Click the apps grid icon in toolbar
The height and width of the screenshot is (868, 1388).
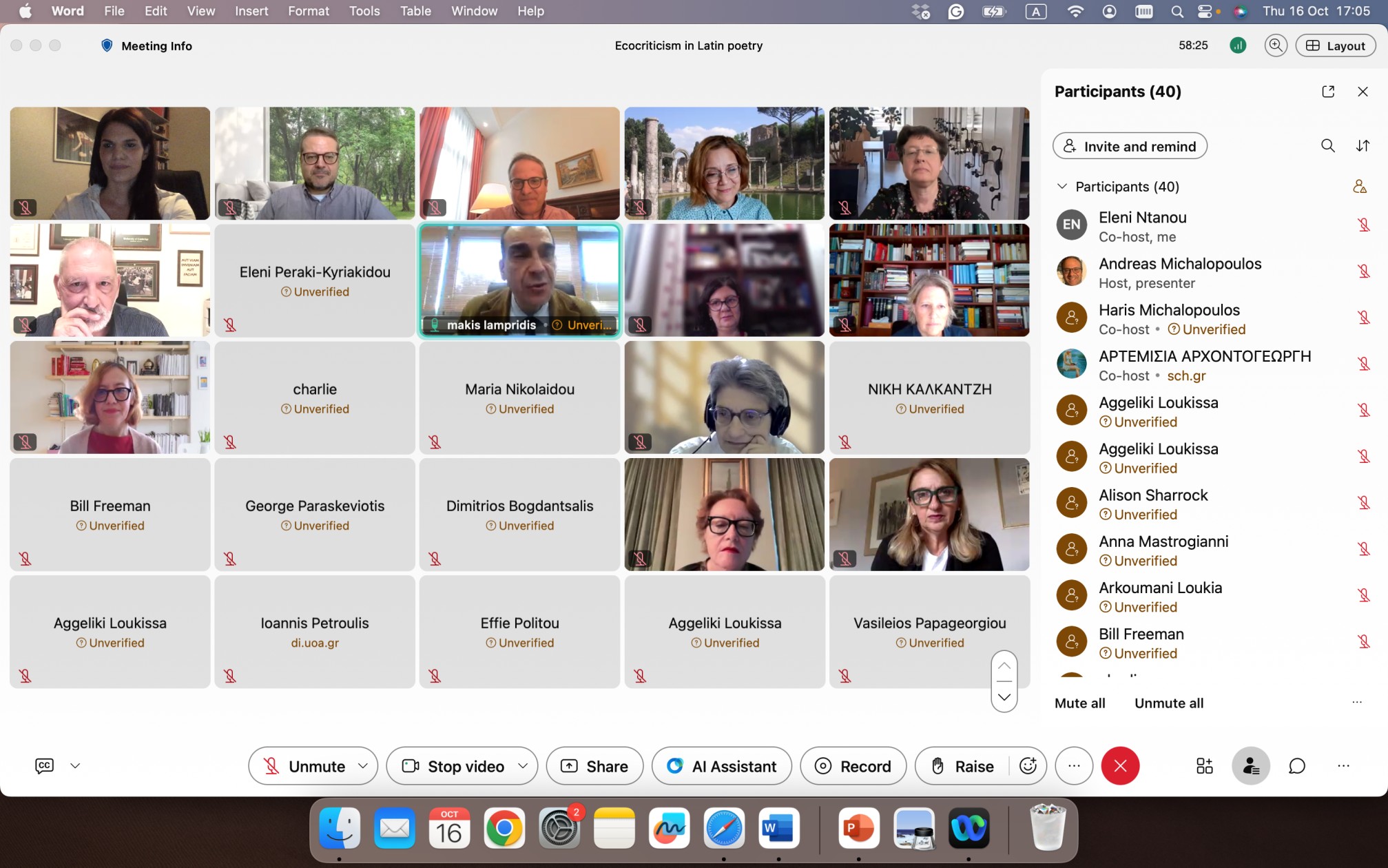click(x=1204, y=766)
